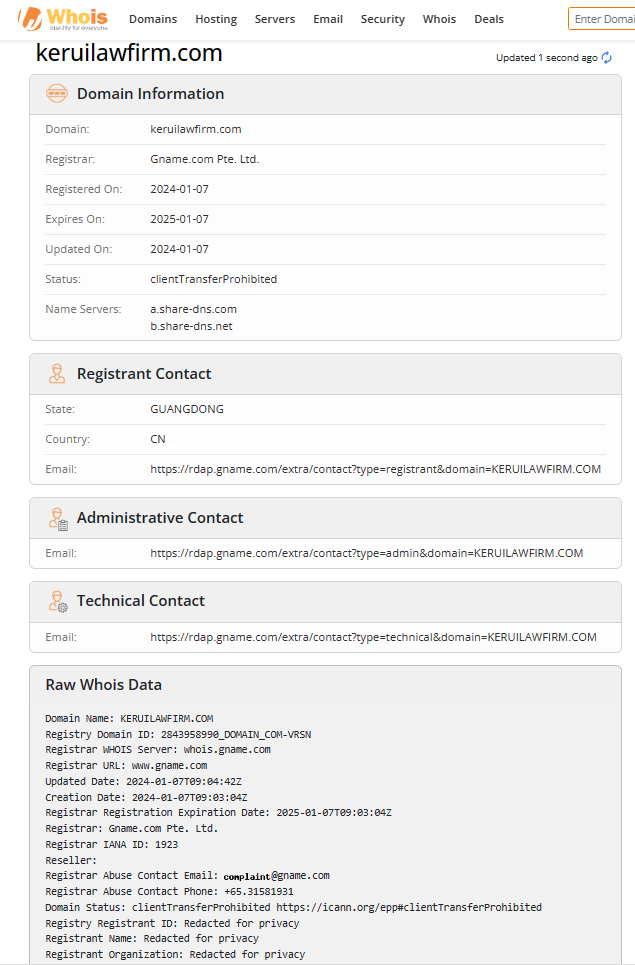Go to the Whois nav link
Screen dimensions: 635x965
(439, 19)
